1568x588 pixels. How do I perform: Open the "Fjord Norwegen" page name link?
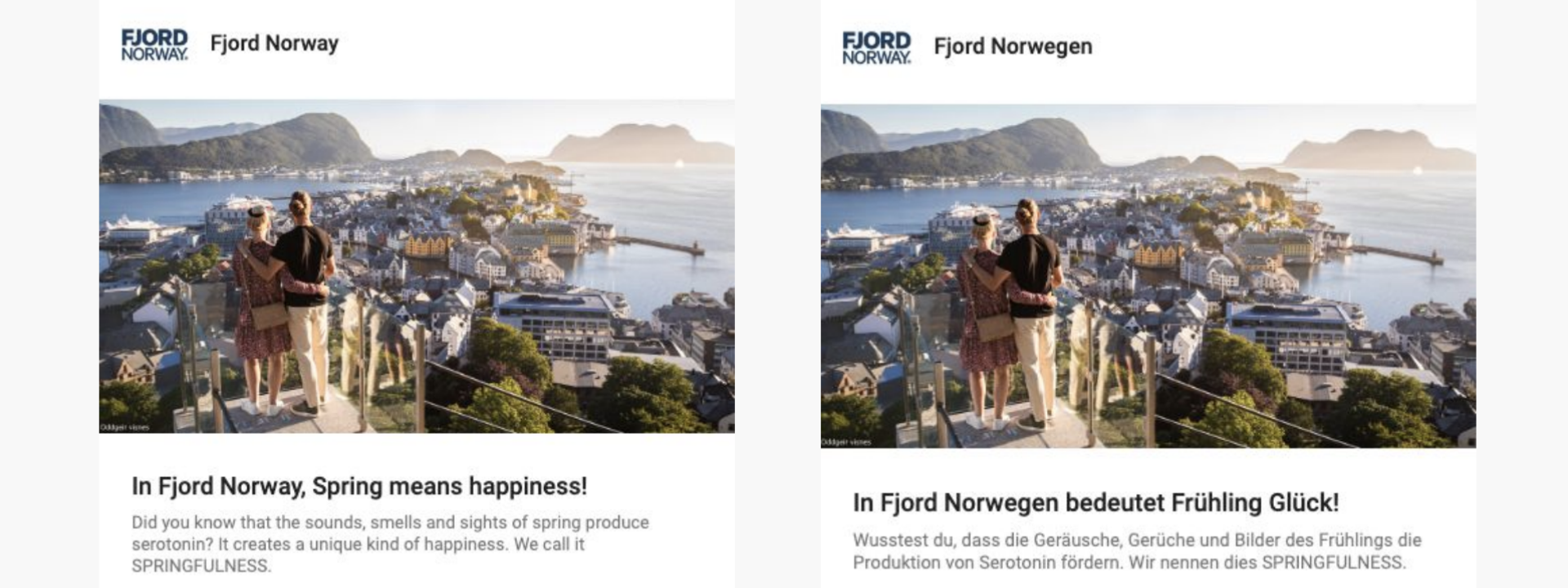click(1013, 47)
